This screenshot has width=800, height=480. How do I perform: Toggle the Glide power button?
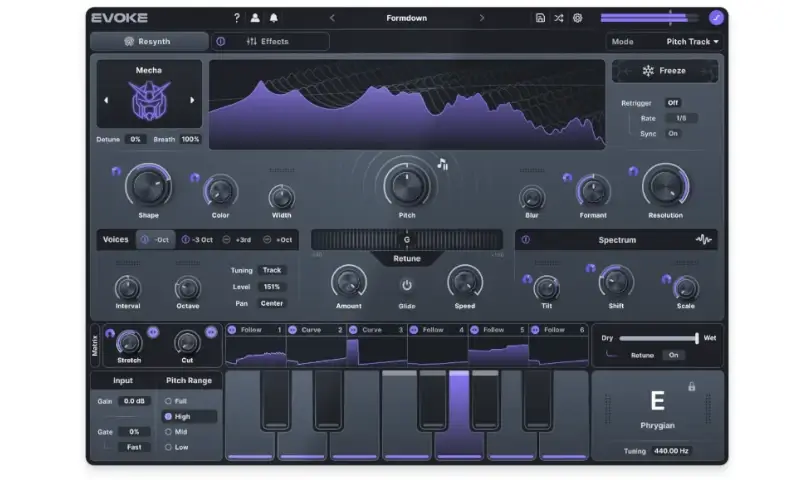pos(407,285)
